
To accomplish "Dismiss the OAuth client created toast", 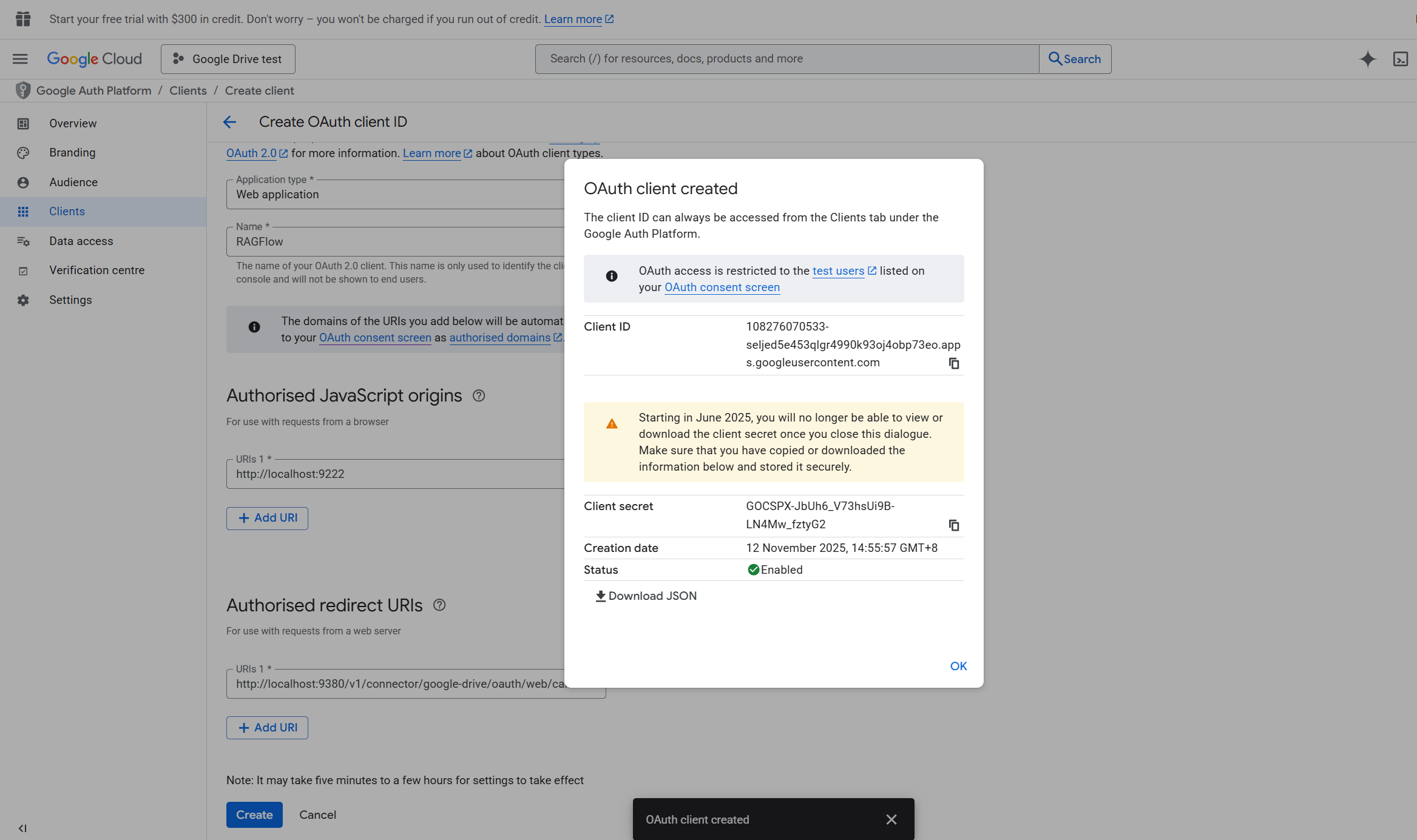I will [891, 819].
